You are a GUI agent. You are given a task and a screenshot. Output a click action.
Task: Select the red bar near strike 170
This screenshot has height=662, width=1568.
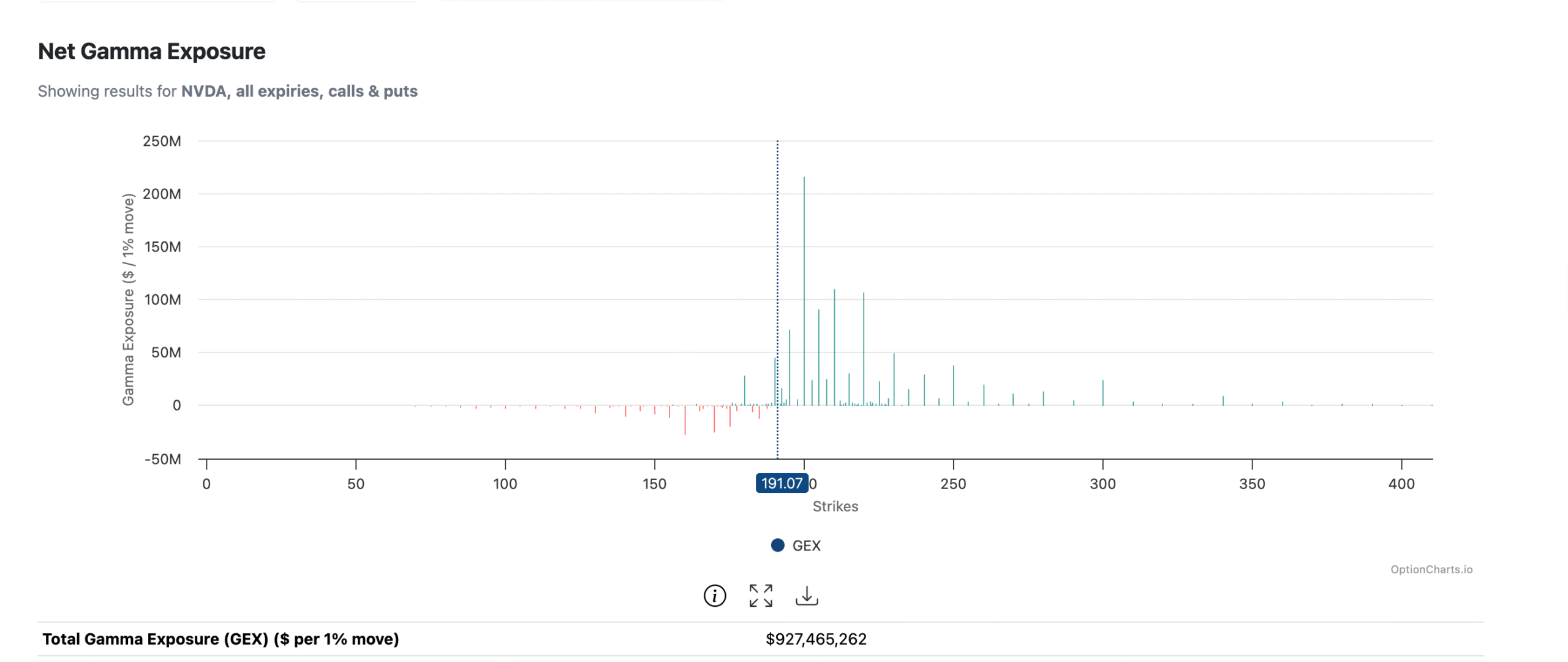click(x=714, y=419)
